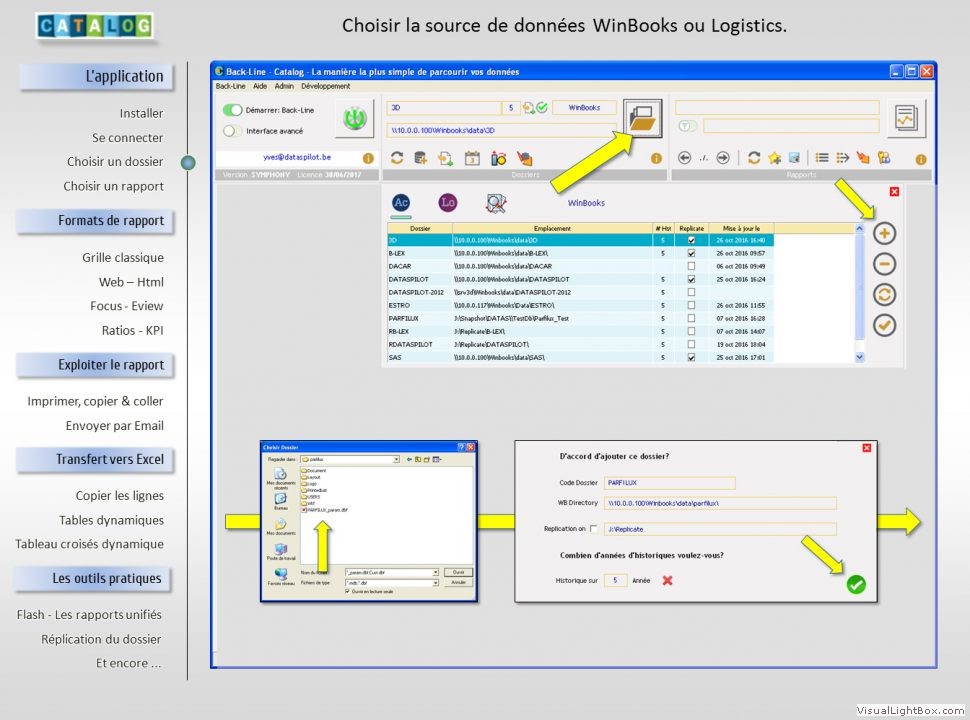Image resolution: width=970 pixels, height=720 pixels.
Task: Select the Lo Logistics source icon
Action: point(448,202)
